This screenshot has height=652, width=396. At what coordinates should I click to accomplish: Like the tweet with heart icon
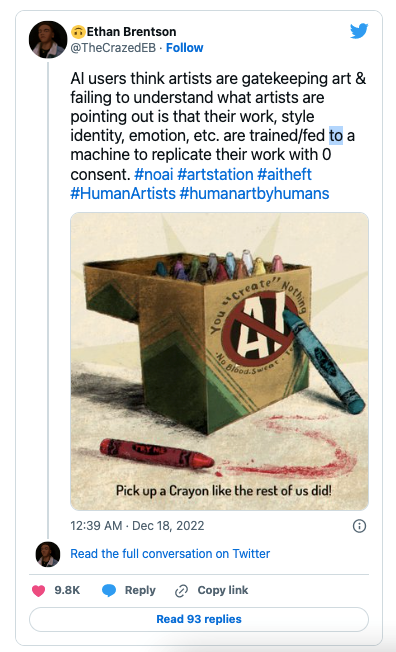coord(39,590)
